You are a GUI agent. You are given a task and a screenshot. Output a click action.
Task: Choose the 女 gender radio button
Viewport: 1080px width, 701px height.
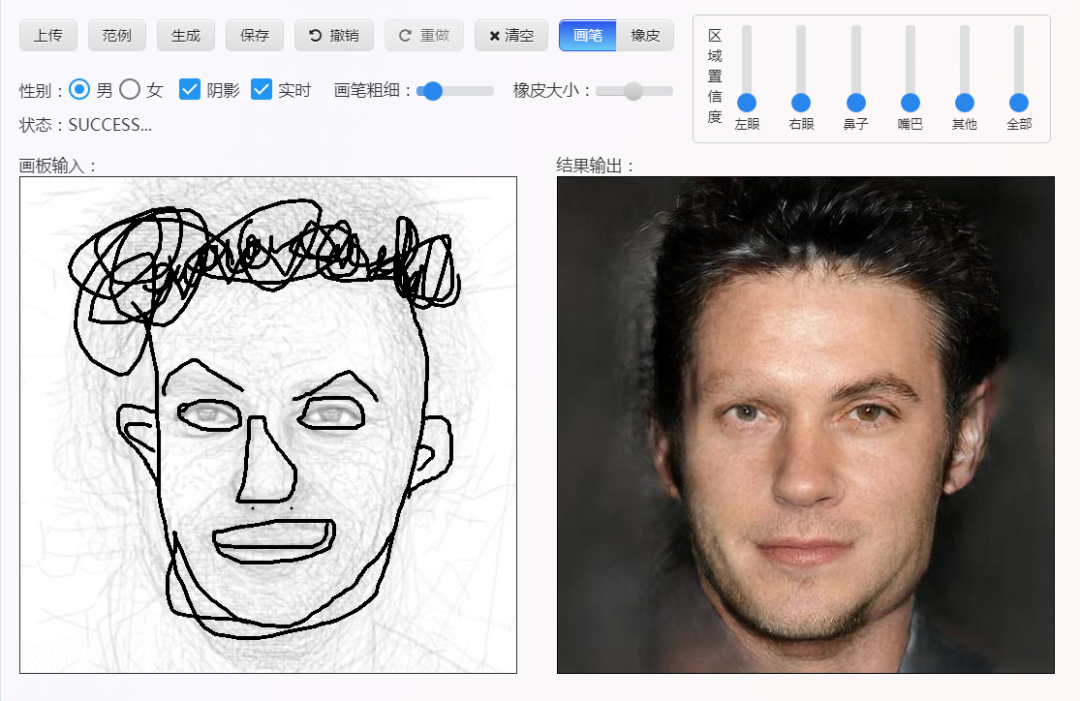[x=130, y=90]
